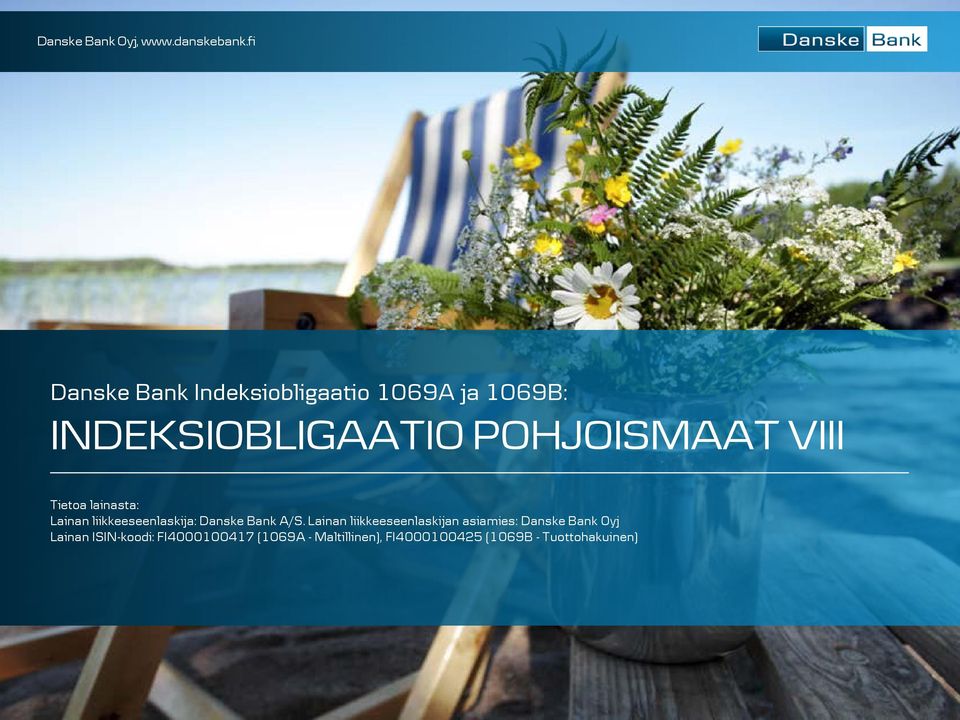This screenshot has height=720, width=960.
Task: Select the subtitle 'Danske Bank Indeksiobligaatio 1069A ja 1069B:'
Action: [x=309, y=392]
